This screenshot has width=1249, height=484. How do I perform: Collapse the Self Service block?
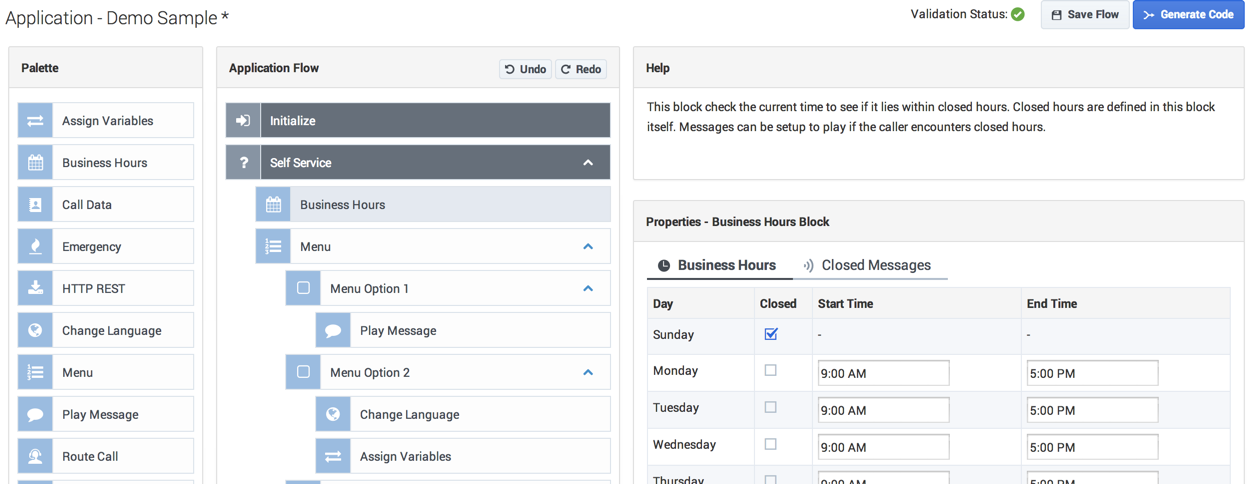(x=588, y=163)
